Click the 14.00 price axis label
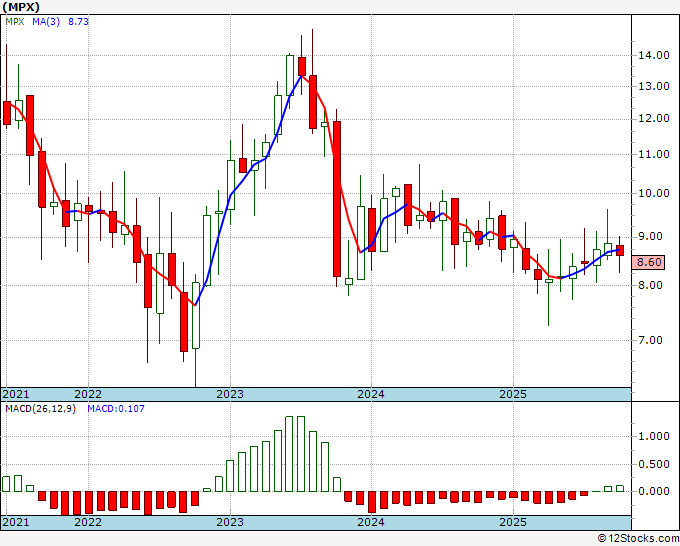680x546 pixels. (653, 55)
